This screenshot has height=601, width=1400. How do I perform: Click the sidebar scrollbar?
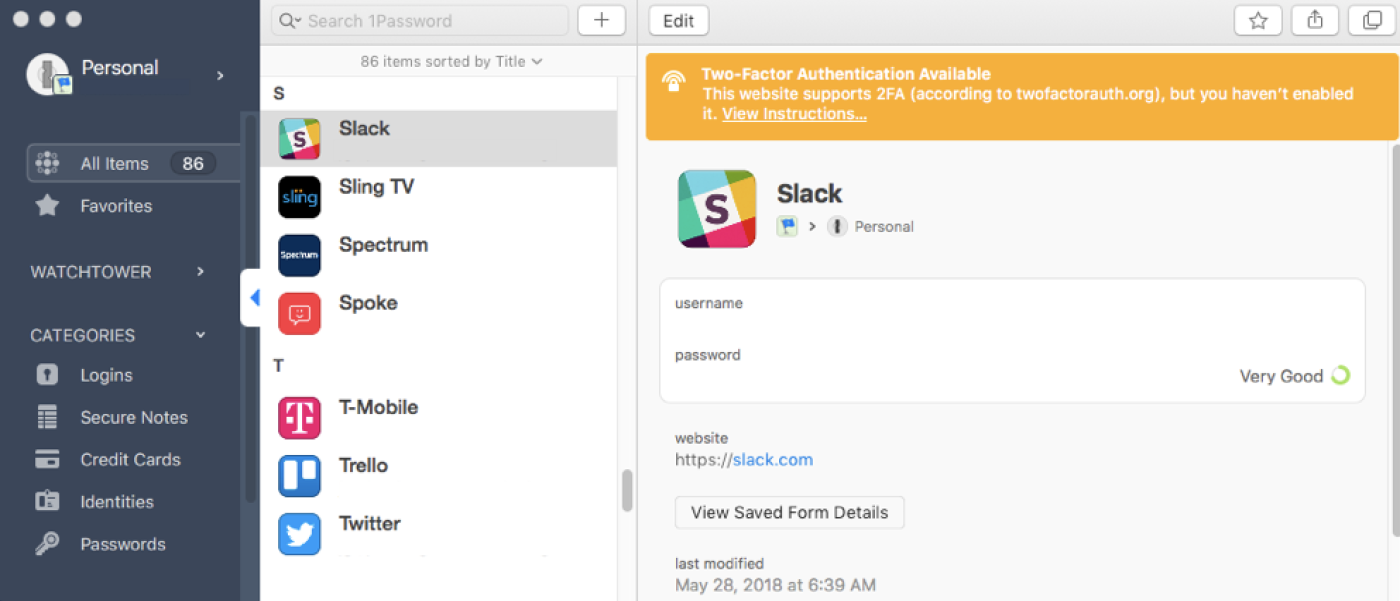pos(250,310)
